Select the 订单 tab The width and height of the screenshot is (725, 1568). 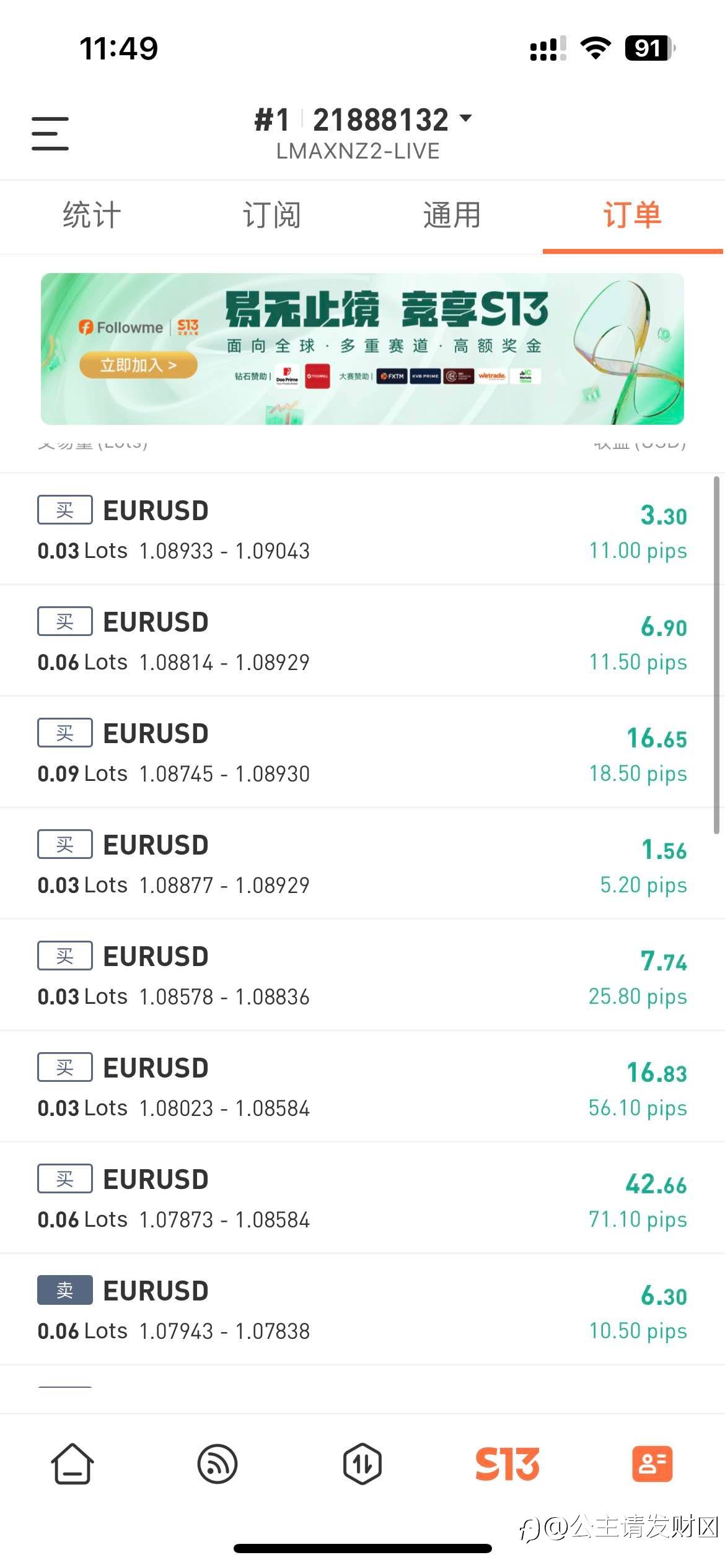click(x=632, y=216)
